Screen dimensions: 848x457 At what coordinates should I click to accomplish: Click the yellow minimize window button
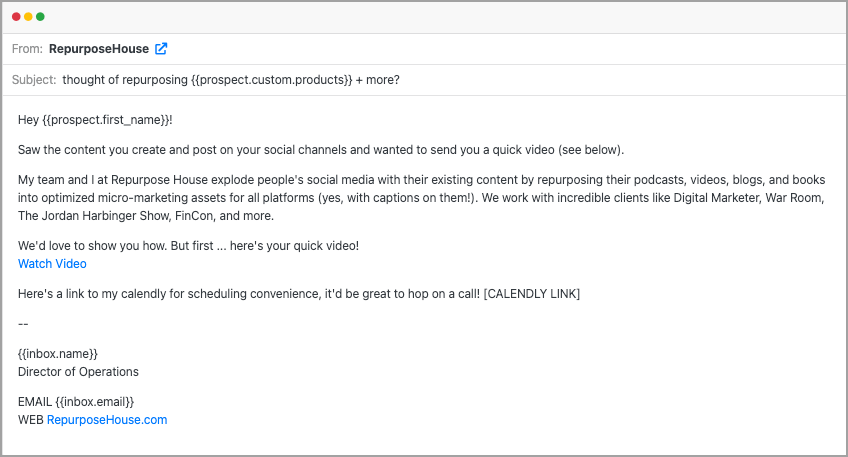click(28, 17)
